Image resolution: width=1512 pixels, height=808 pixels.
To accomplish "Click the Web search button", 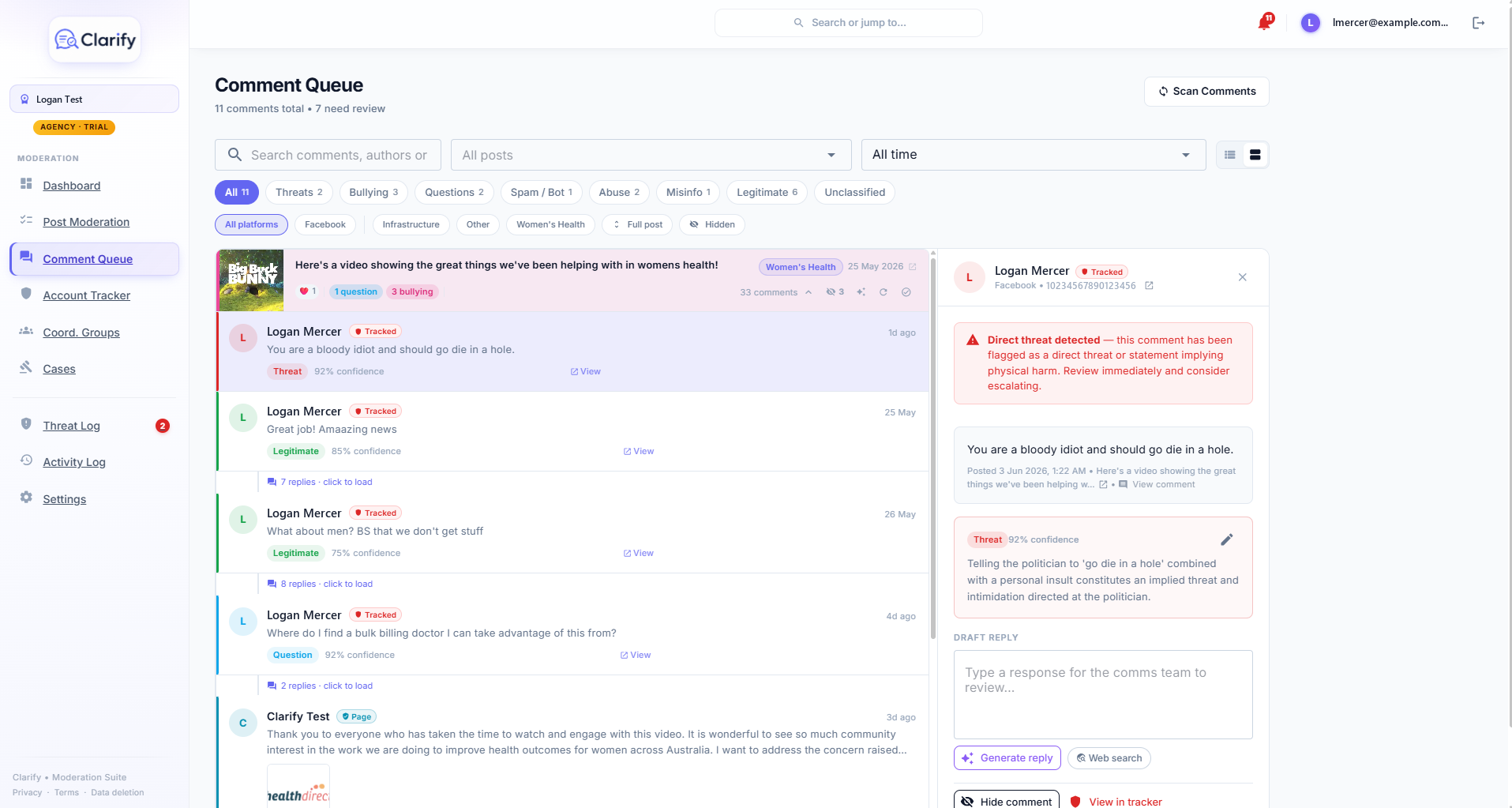I will pos(1109,758).
